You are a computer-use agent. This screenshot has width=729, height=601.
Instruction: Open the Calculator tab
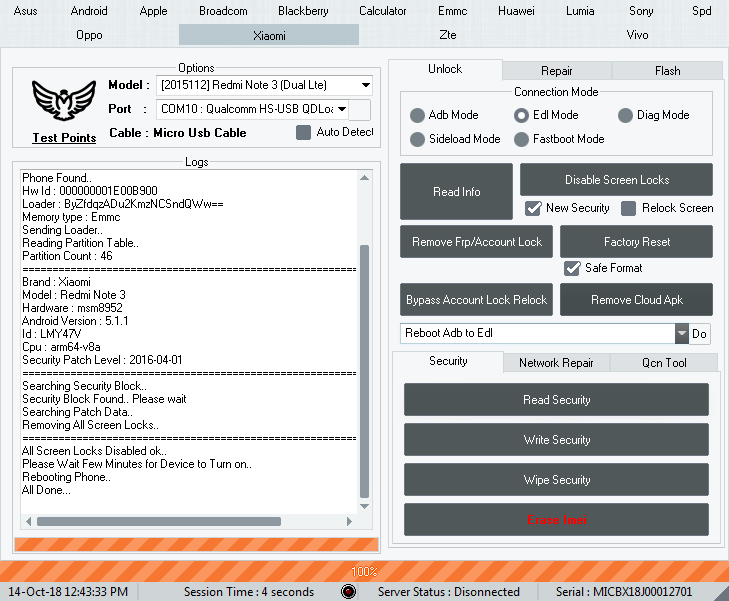click(x=382, y=11)
